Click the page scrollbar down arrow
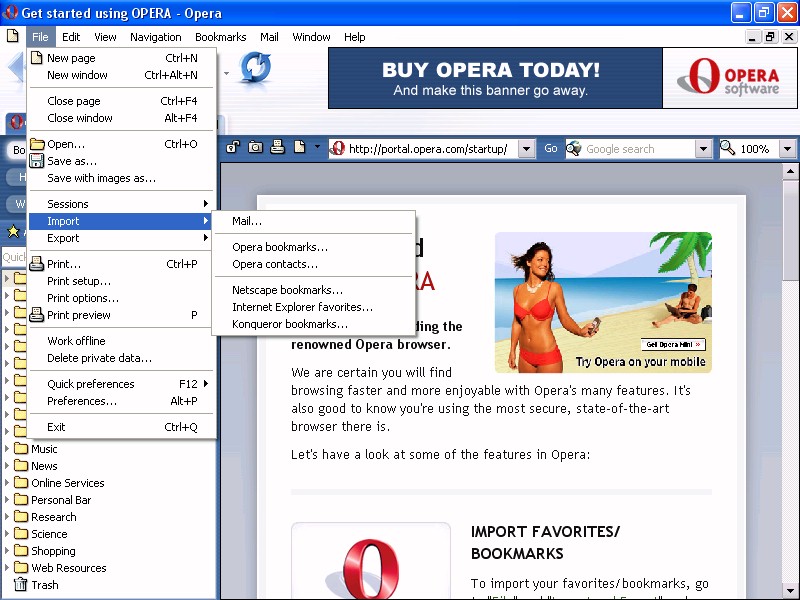The image size is (800, 600). click(790, 591)
